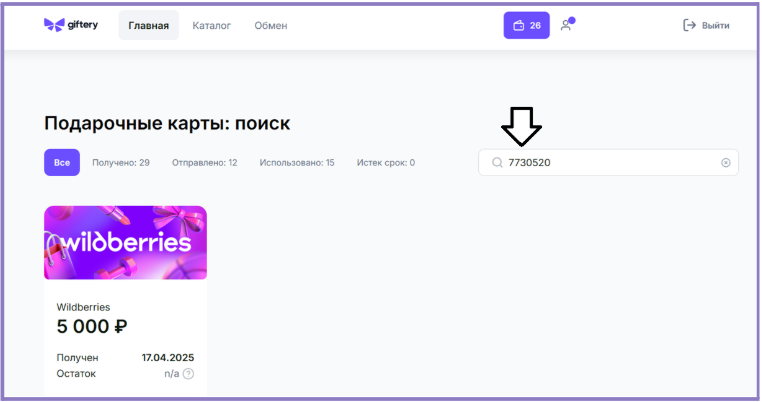Filter by Отправлено: 12
Viewport: 762px width, 402px height.
(x=205, y=162)
